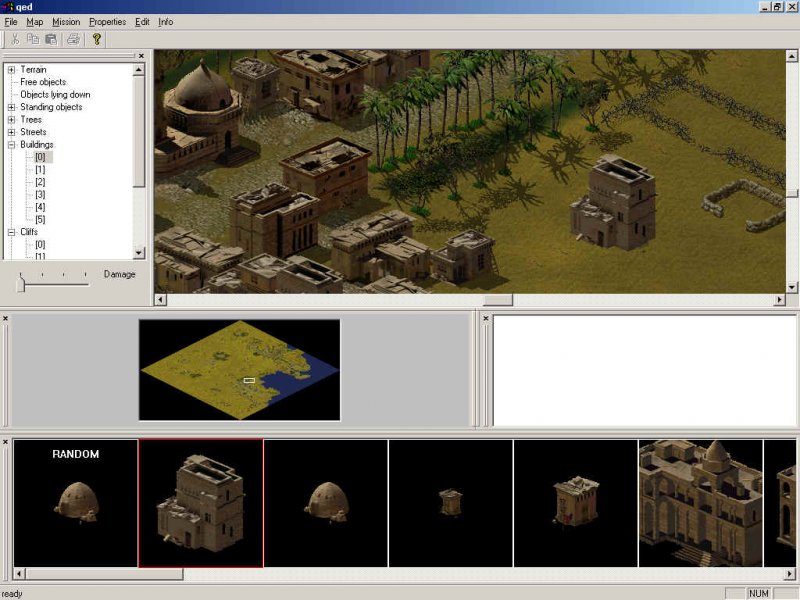Viewport: 800px width, 600px height.
Task: Open the Properties menu
Action: [107, 21]
